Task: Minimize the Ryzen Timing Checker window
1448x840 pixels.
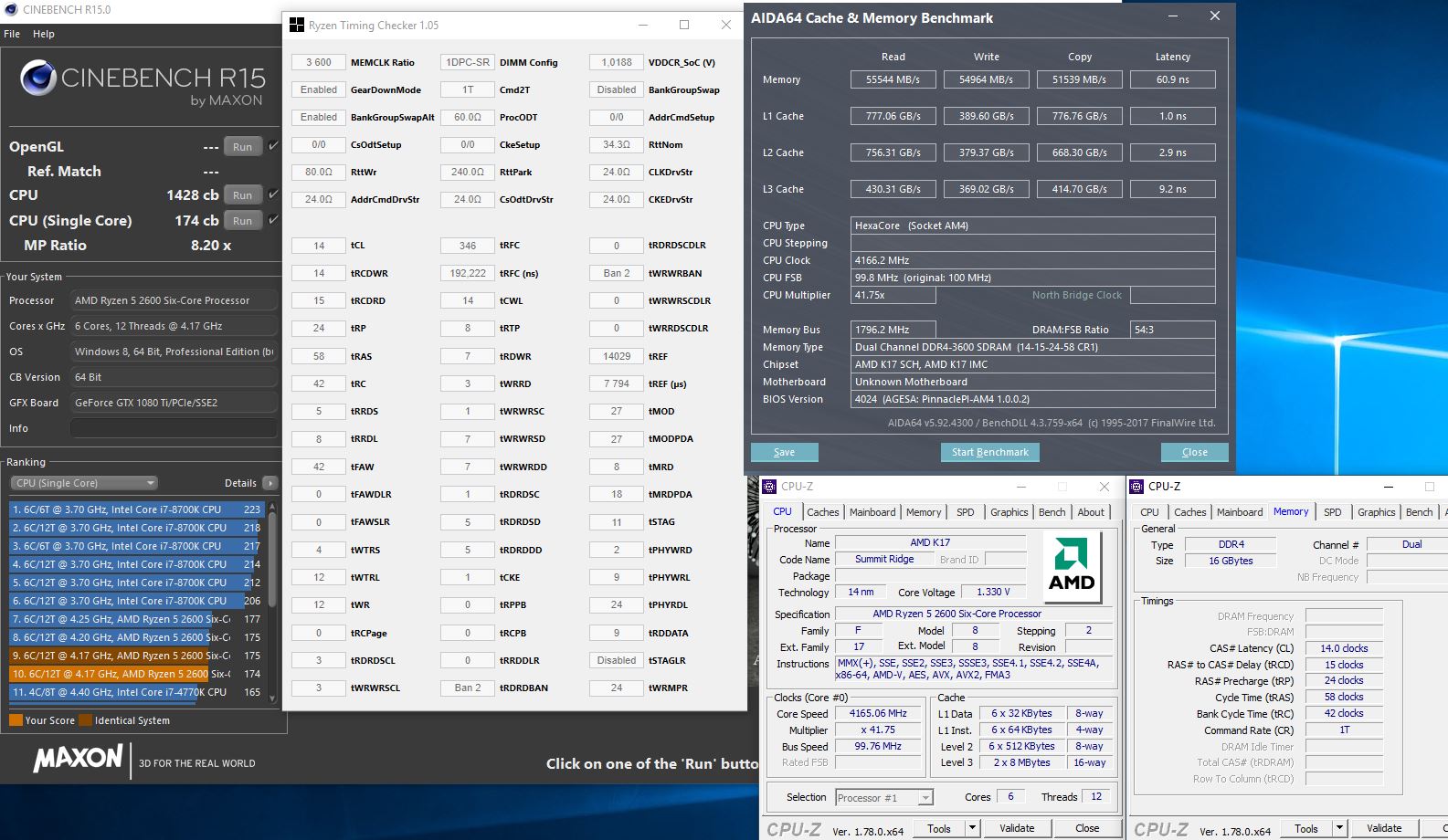Action: pos(642,25)
